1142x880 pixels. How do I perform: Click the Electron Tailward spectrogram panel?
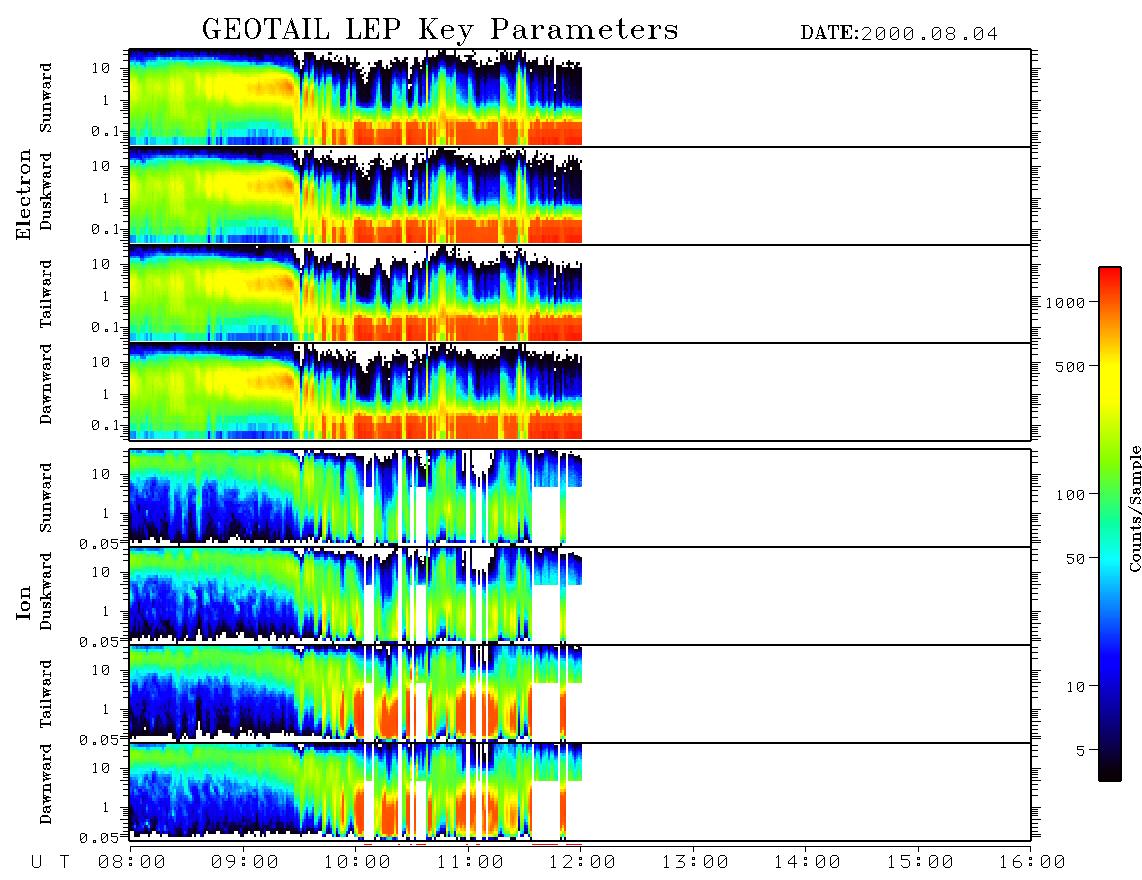[x=580, y=294]
